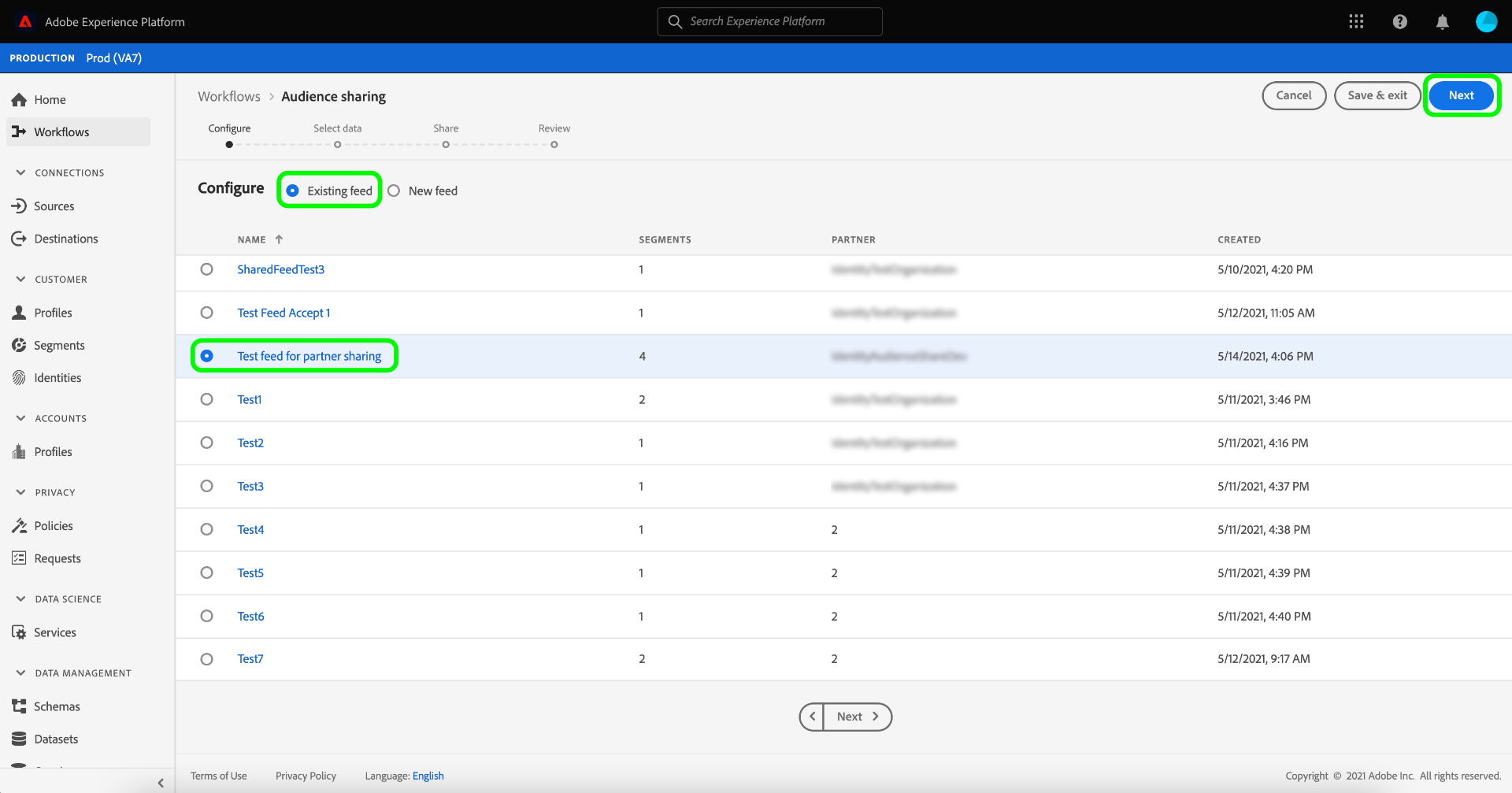Select the SharedFeedTest3 radio button
The image size is (1512, 793).
click(x=206, y=269)
